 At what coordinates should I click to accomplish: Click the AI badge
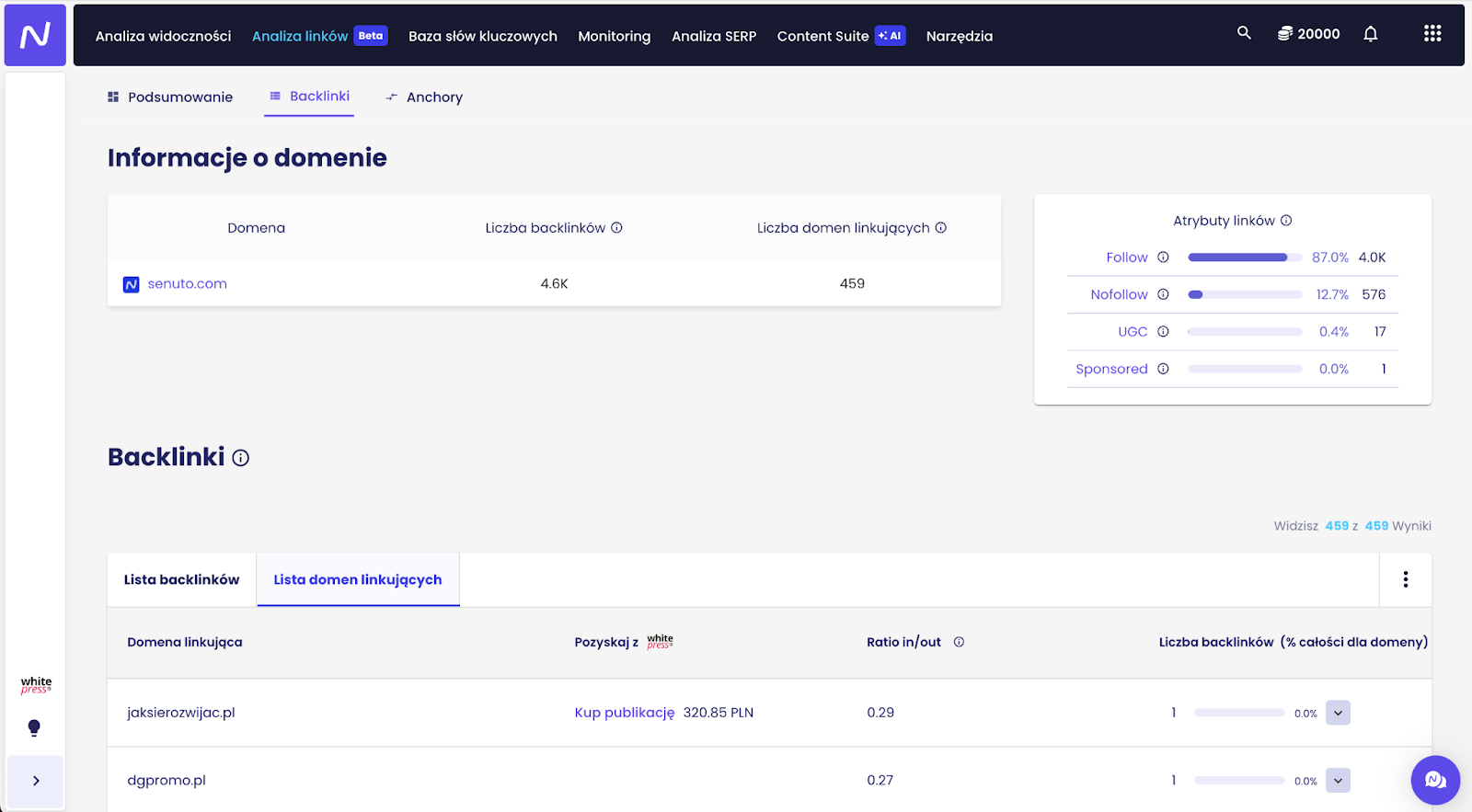(890, 36)
